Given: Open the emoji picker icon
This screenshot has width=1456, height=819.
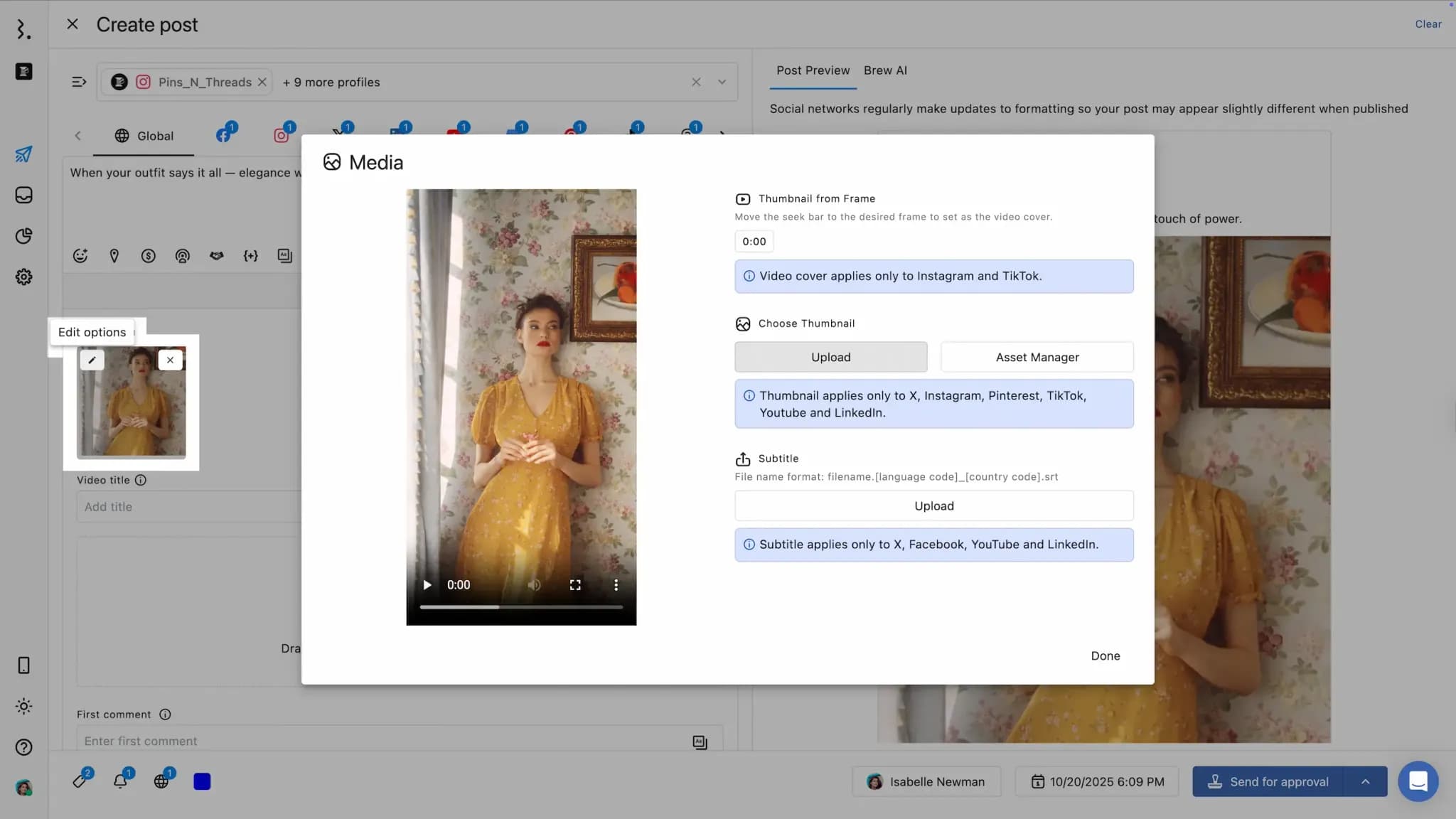Looking at the screenshot, I should click(x=80, y=256).
